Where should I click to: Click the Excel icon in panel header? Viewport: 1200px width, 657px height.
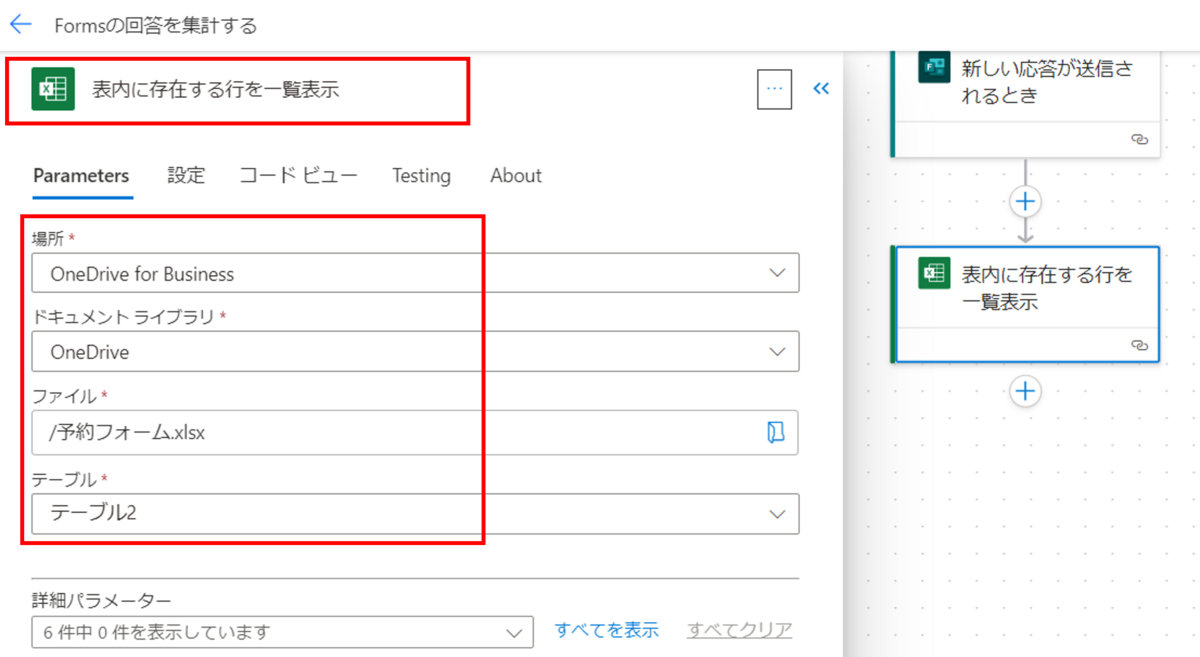[x=51, y=89]
